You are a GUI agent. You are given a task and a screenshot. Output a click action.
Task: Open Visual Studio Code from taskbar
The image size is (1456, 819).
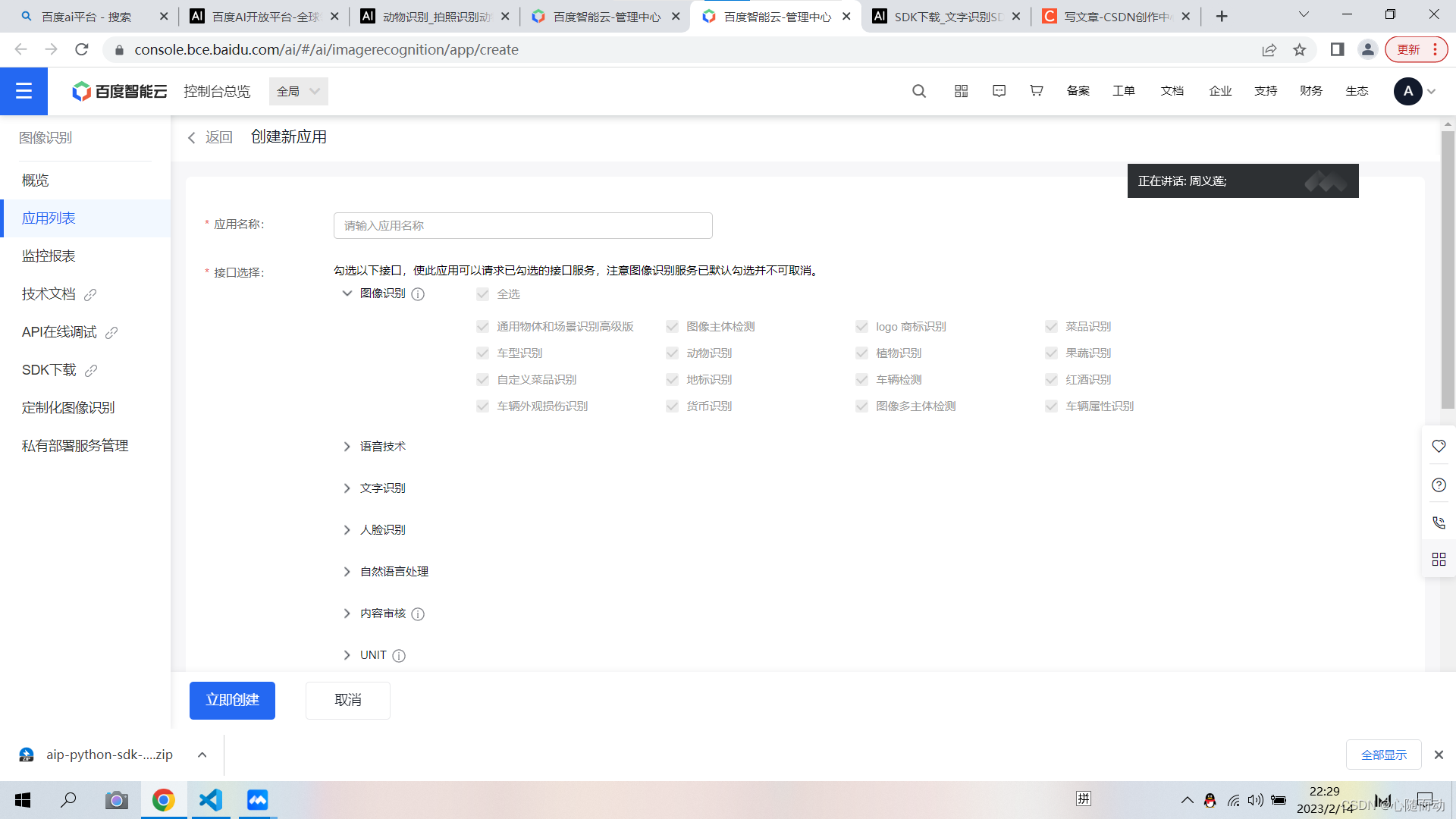(211, 800)
